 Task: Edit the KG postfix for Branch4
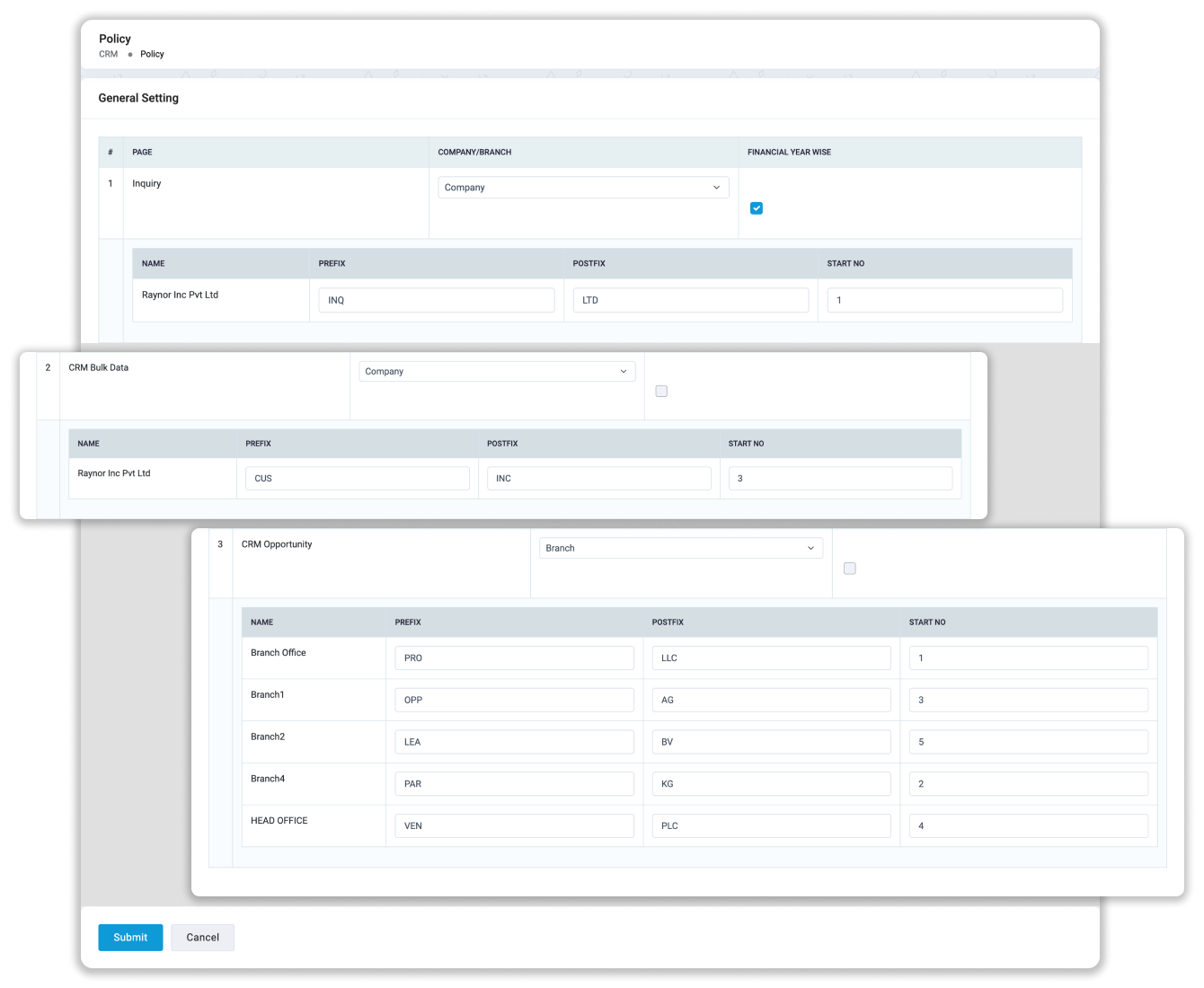(x=771, y=783)
